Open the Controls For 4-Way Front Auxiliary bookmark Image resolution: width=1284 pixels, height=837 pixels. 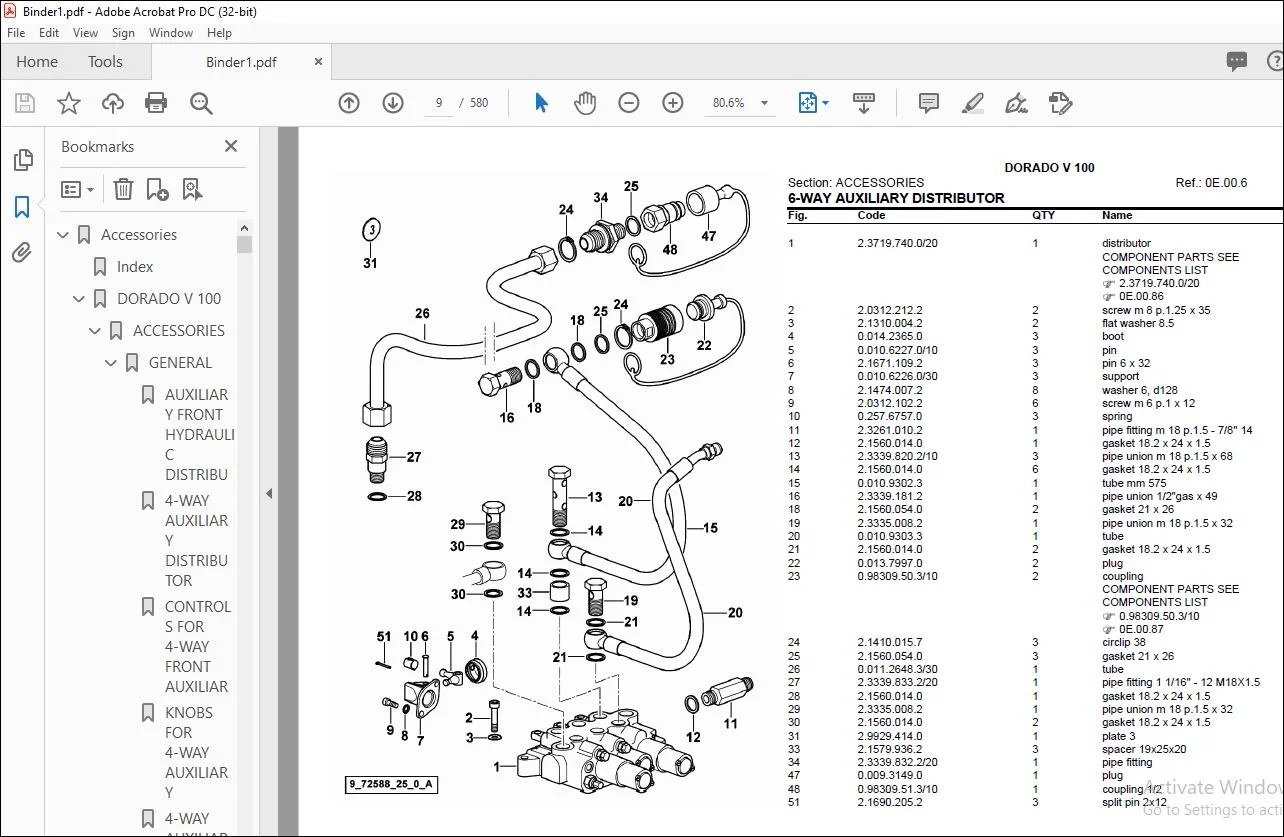[x=198, y=647]
